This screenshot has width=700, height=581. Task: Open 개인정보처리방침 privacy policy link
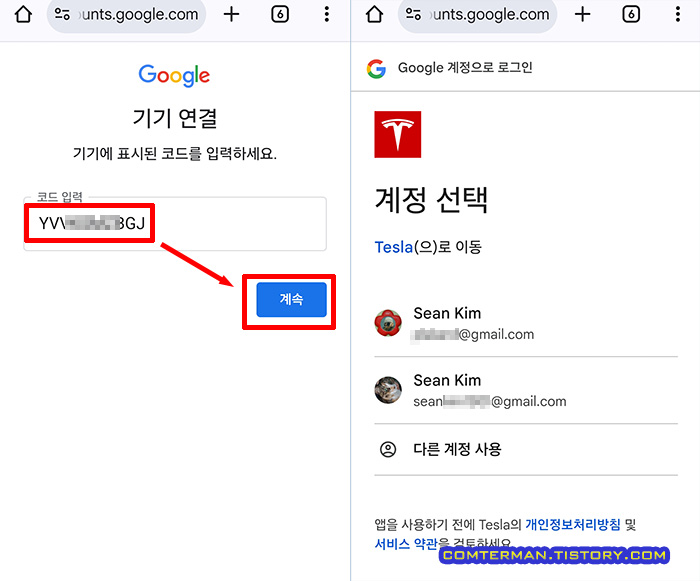pos(573,524)
